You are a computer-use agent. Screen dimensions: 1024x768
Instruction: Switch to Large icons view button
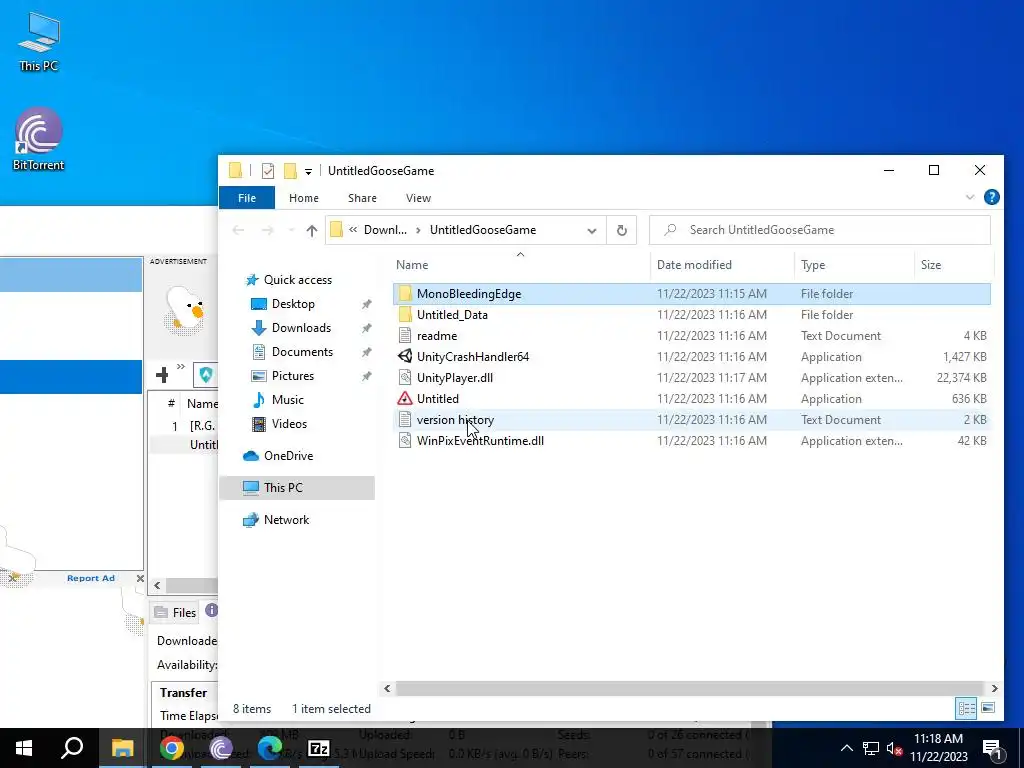coord(988,708)
